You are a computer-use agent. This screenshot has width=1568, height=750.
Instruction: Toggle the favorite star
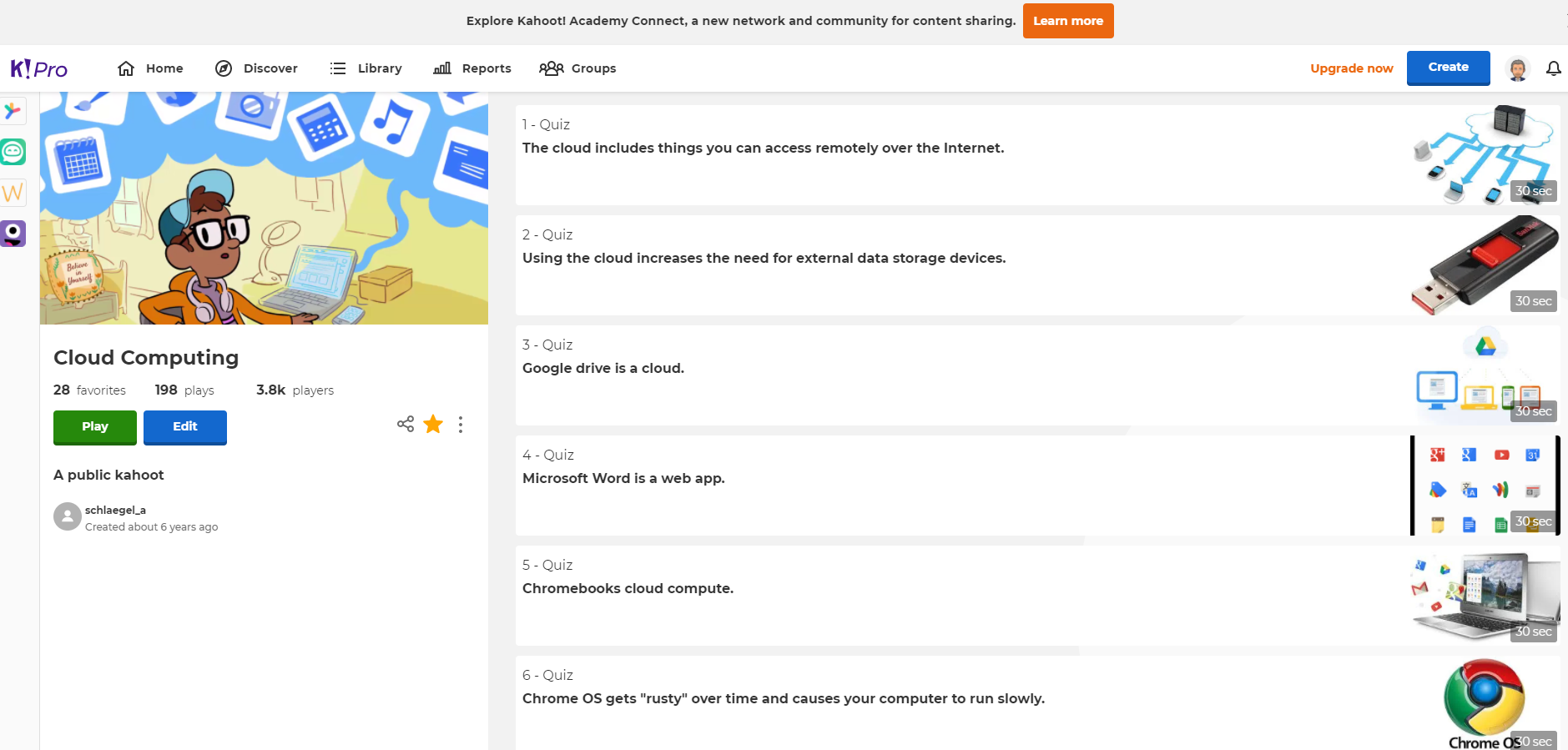(433, 424)
